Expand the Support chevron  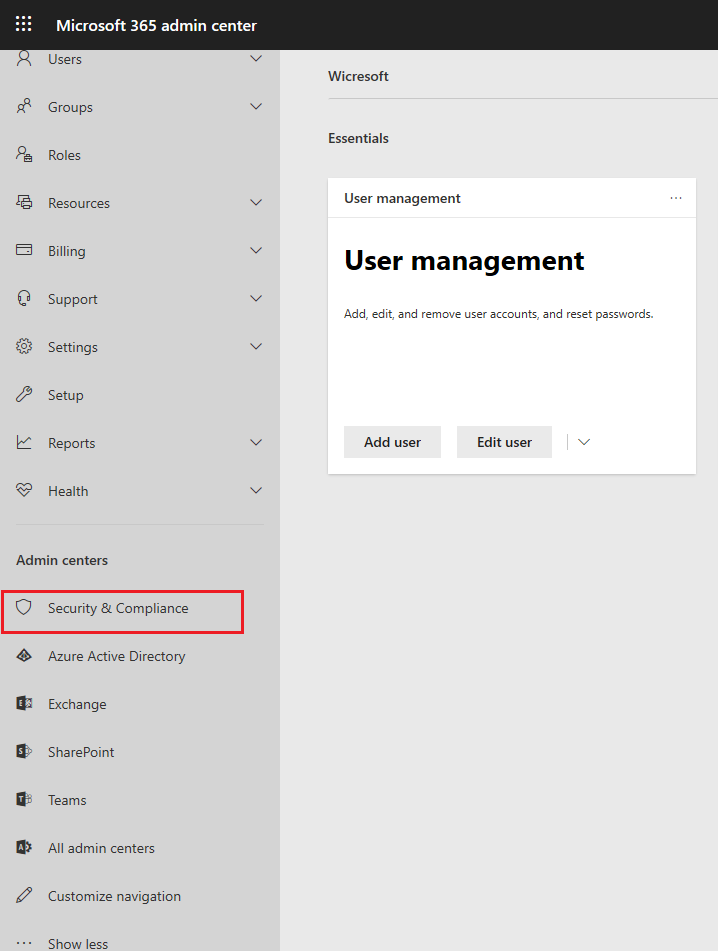256,298
